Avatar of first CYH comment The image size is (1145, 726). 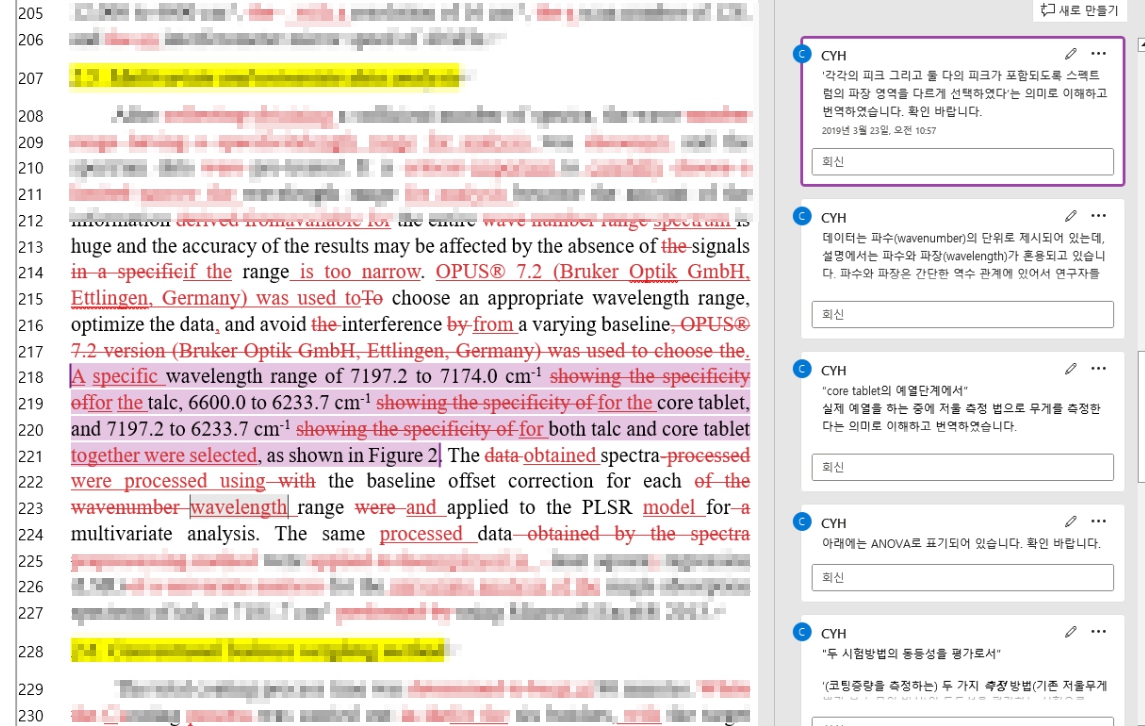point(803,53)
